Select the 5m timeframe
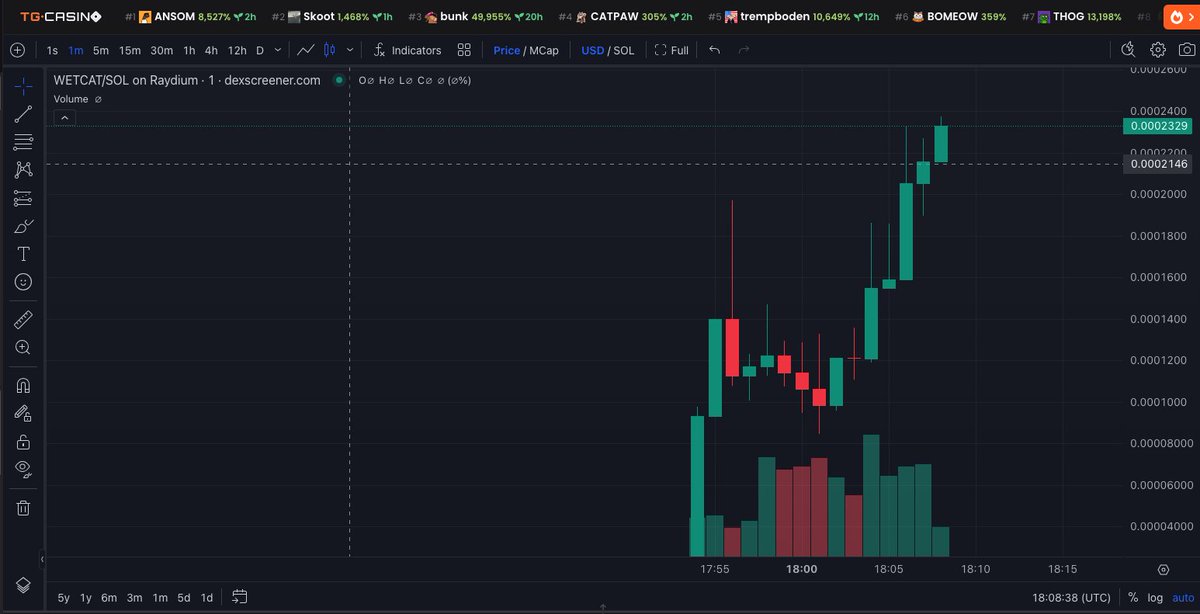1200x614 pixels. coord(101,50)
